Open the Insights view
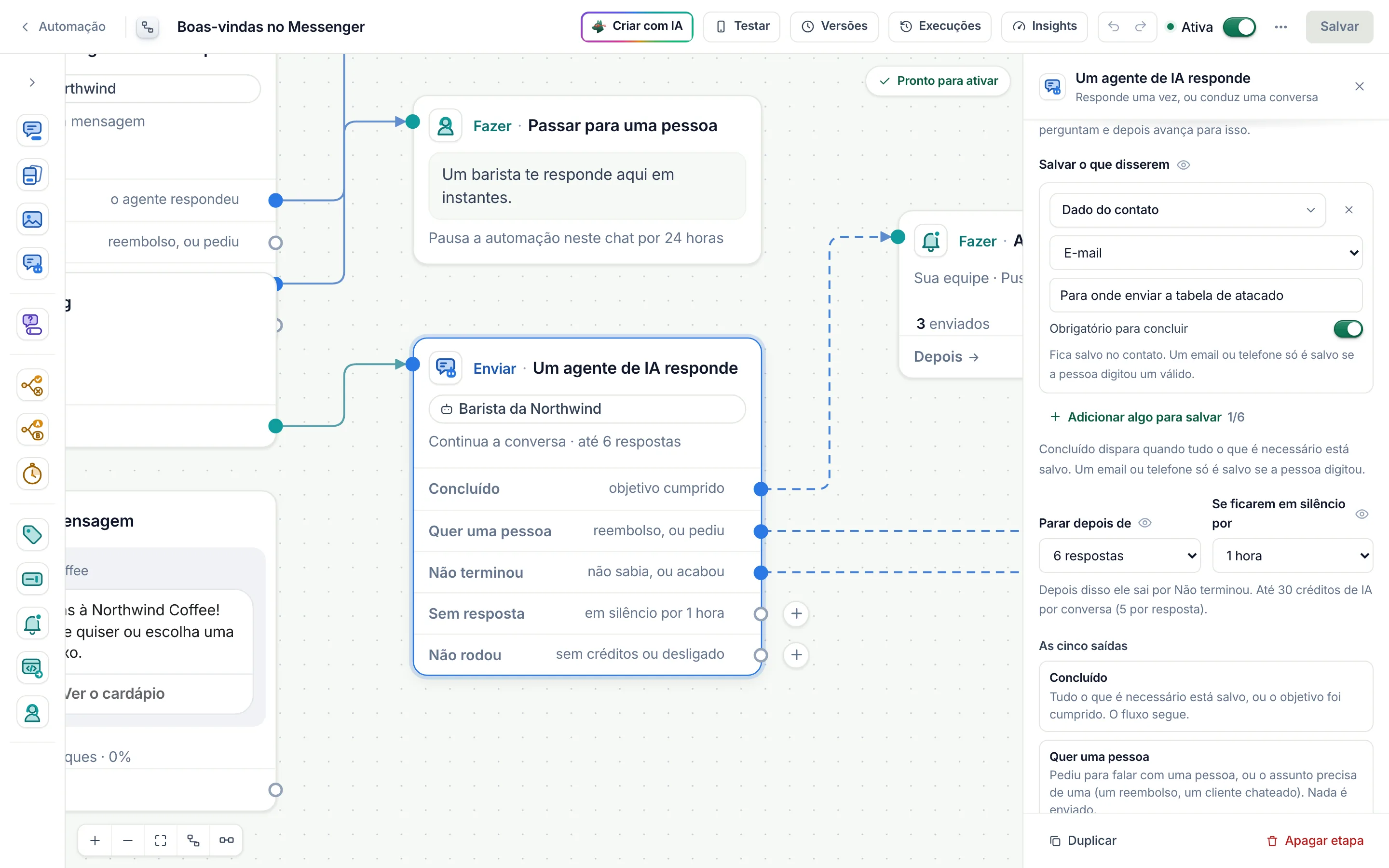 pos(1044,27)
